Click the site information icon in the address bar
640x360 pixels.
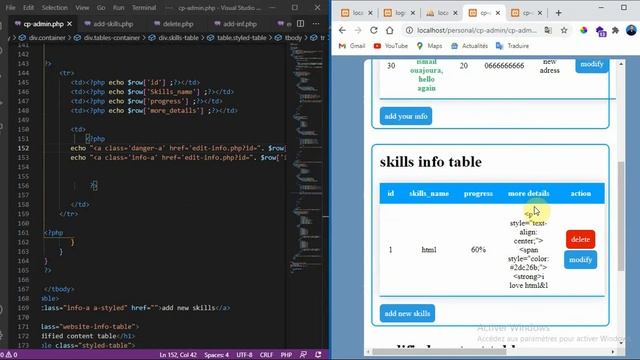(x=409, y=30)
